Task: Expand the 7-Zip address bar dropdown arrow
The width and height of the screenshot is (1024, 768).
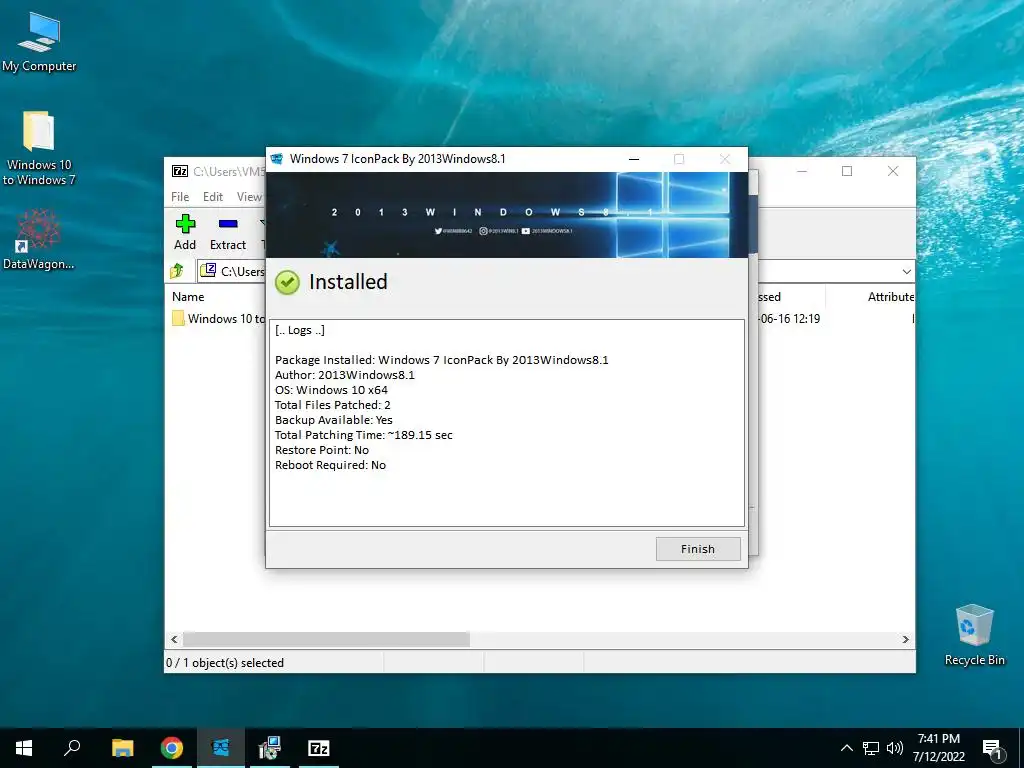Action: [906, 271]
